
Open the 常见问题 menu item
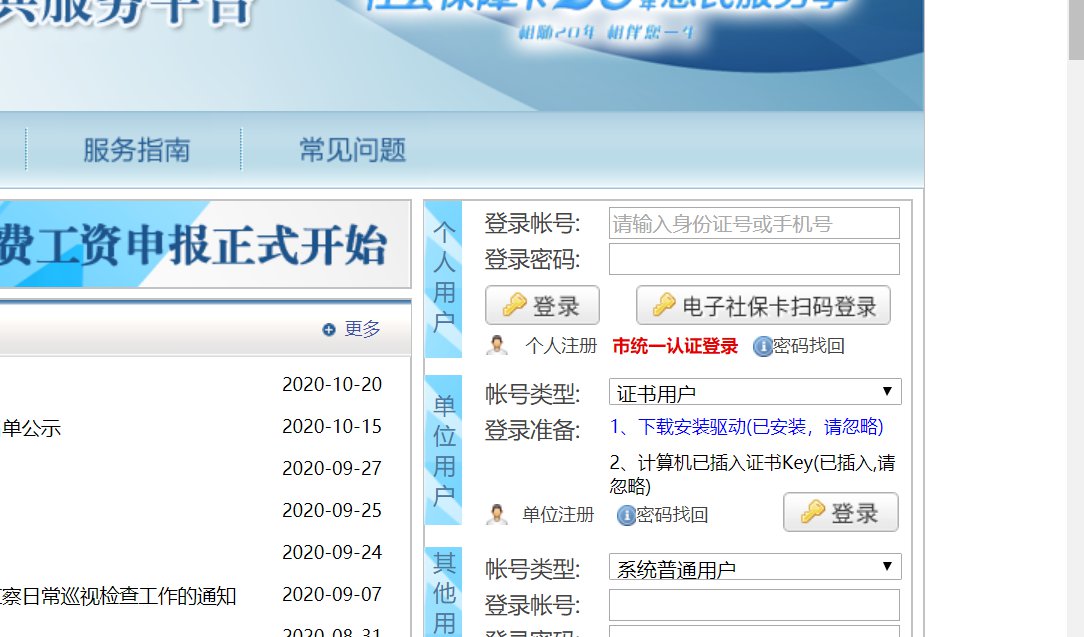[x=352, y=150]
